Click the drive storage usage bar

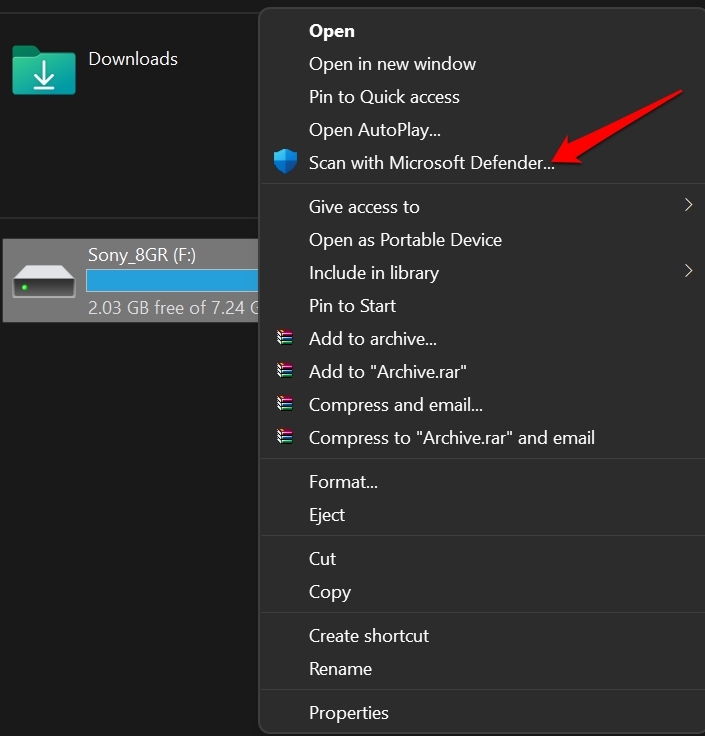[172, 280]
